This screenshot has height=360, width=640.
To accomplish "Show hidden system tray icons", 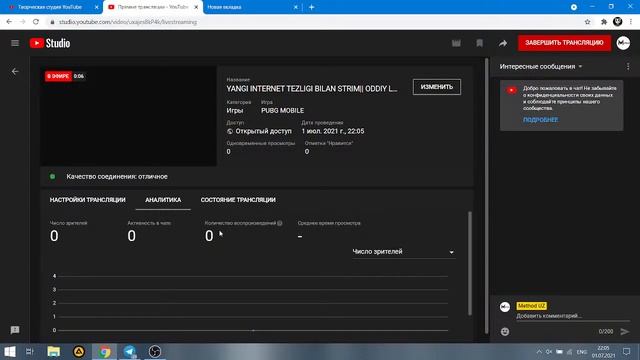I will pos(539,351).
